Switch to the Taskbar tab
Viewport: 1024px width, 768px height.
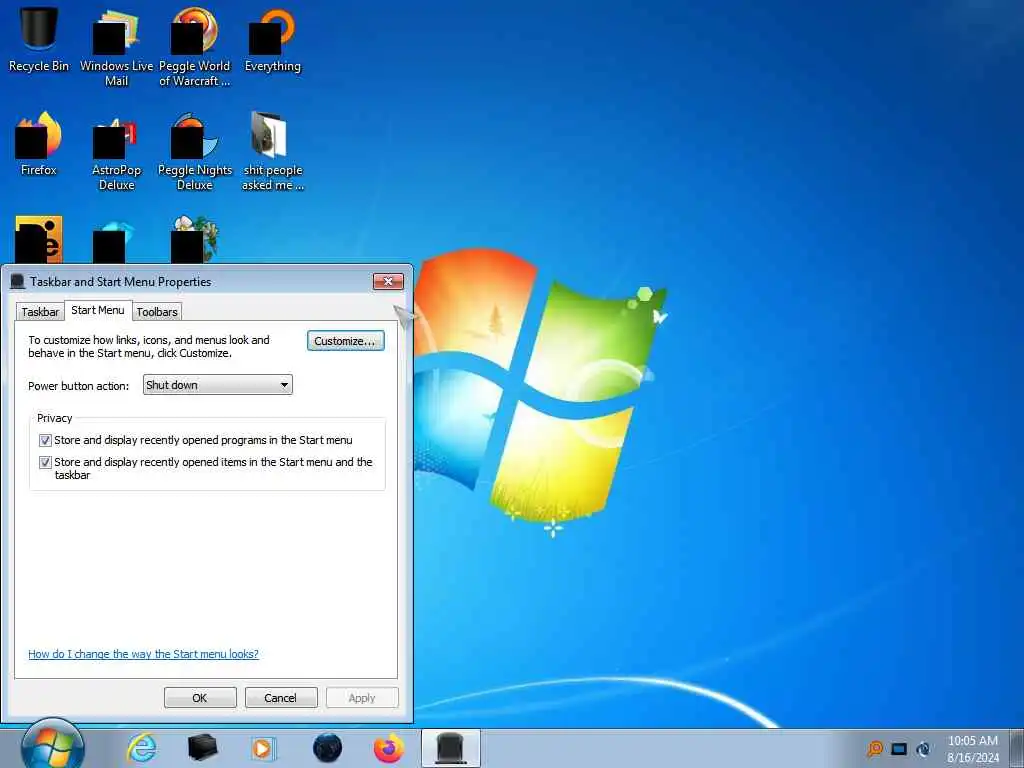coord(40,312)
